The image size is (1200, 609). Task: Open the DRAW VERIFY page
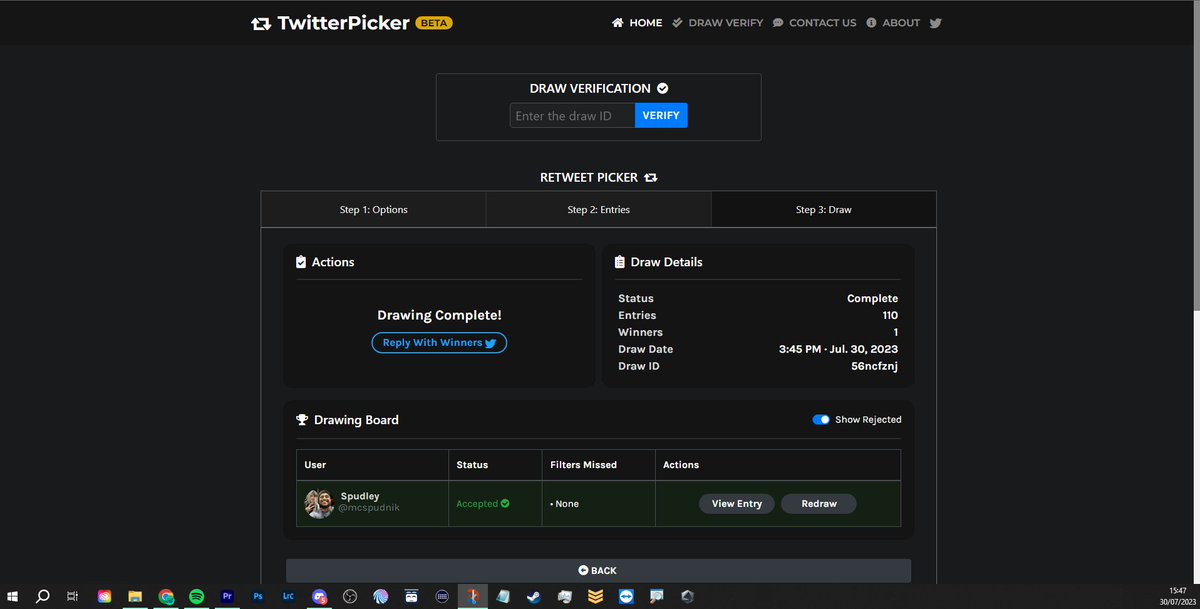[717, 22]
